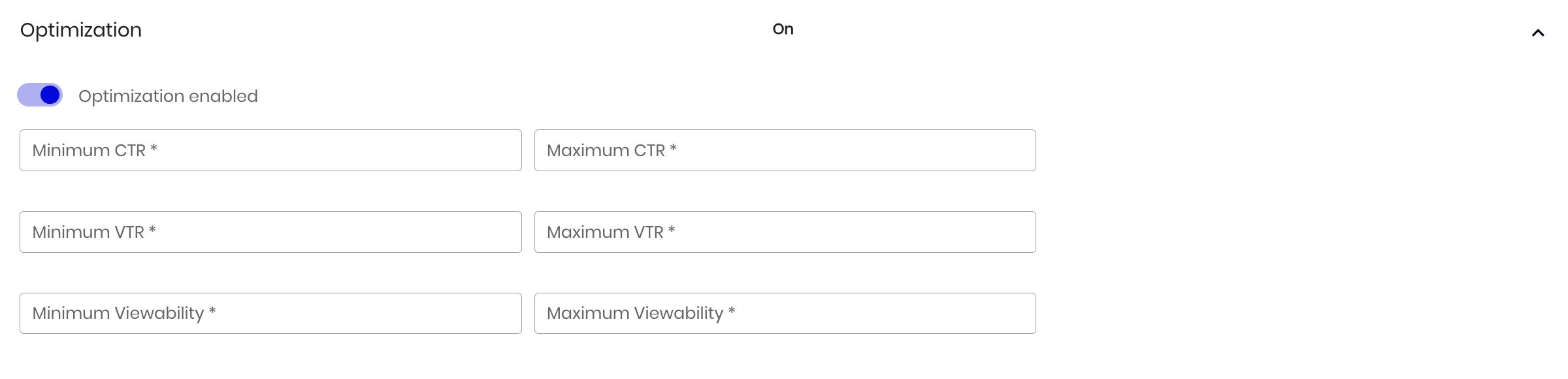The height and width of the screenshot is (379, 1568).
Task: Focus the Minimum VTR field
Action: click(x=270, y=231)
